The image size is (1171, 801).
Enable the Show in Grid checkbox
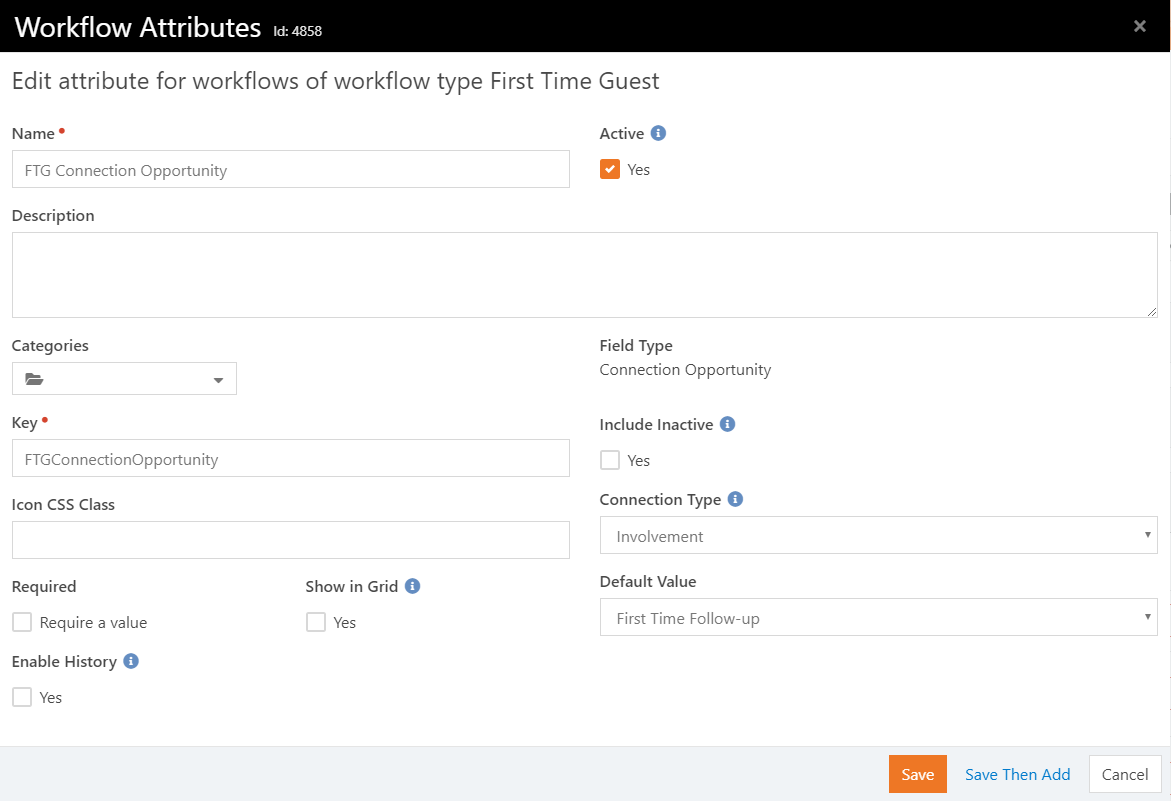click(316, 622)
